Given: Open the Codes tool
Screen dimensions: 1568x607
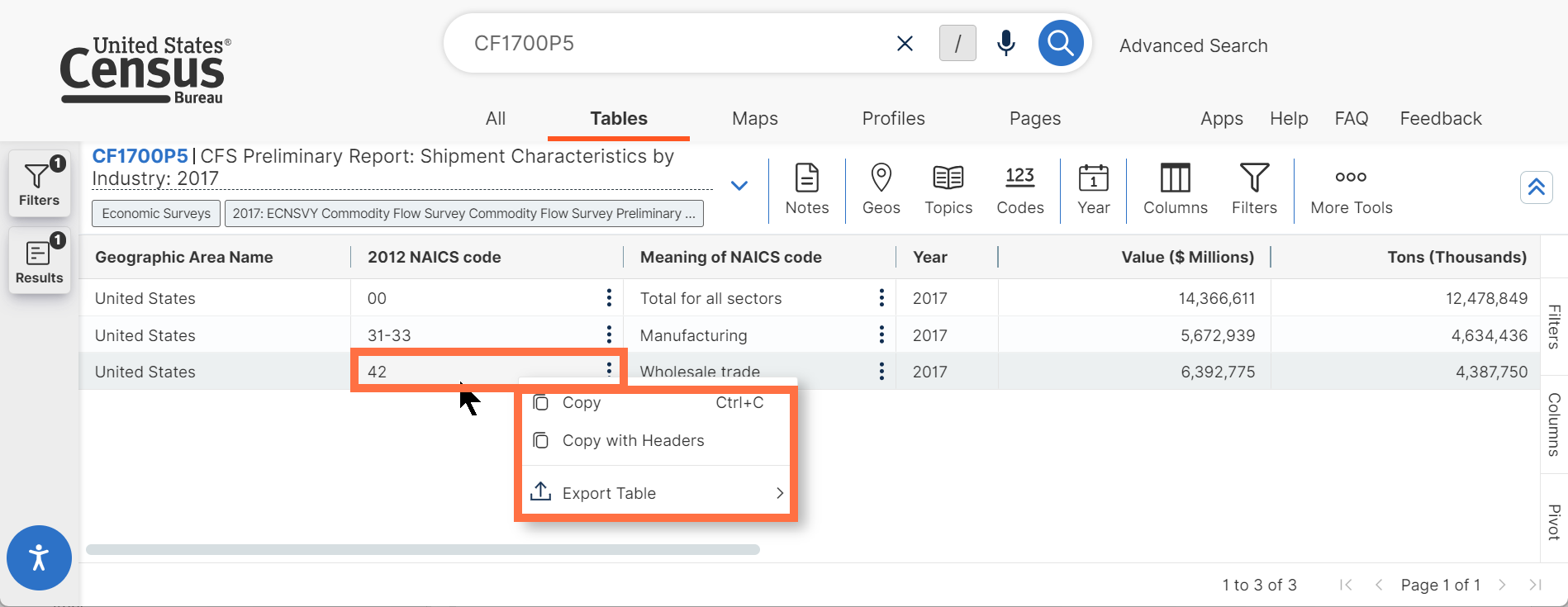Looking at the screenshot, I should coord(1020,190).
